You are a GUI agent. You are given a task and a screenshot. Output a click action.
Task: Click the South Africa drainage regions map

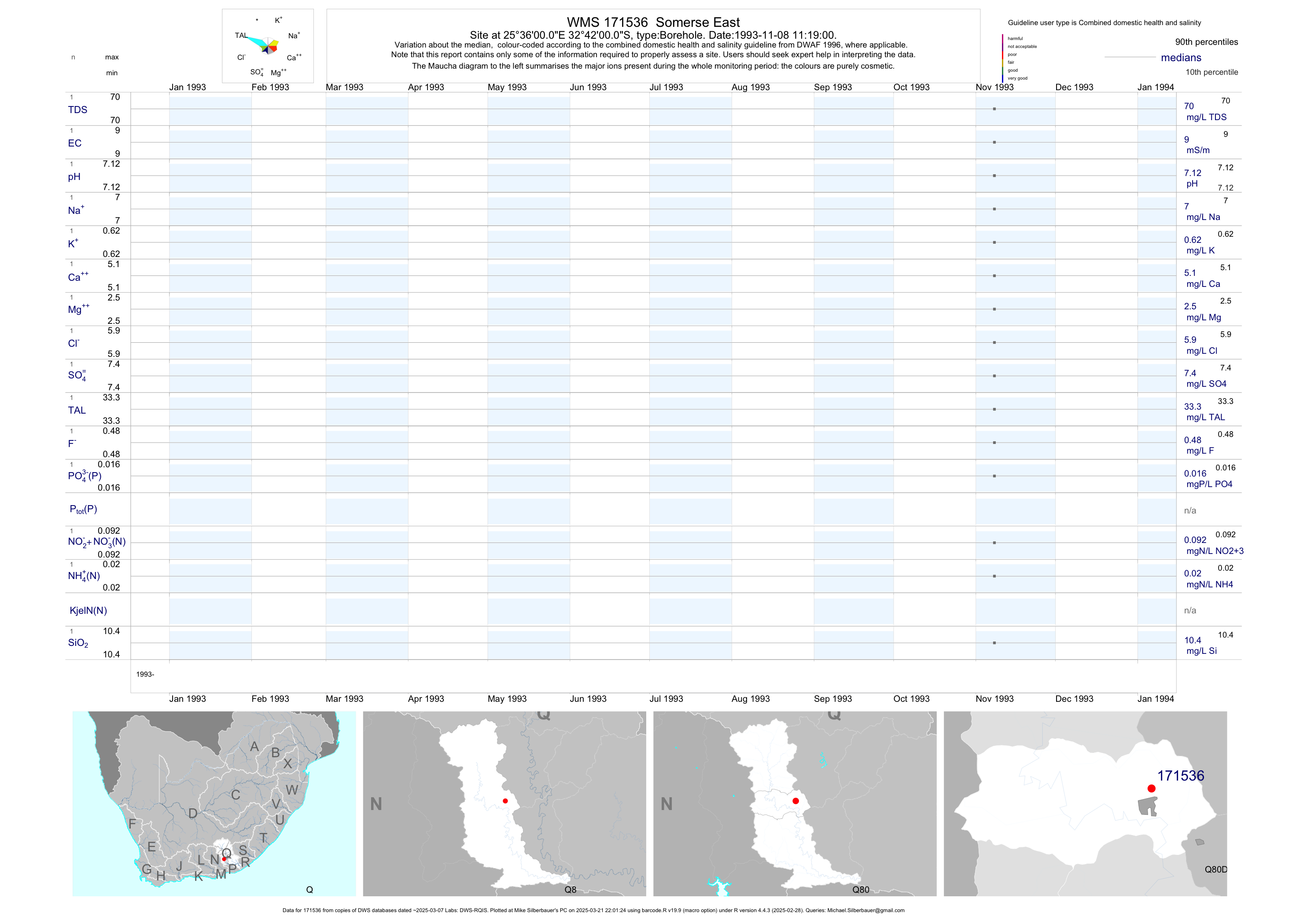pyautogui.click(x=214, y=803)
